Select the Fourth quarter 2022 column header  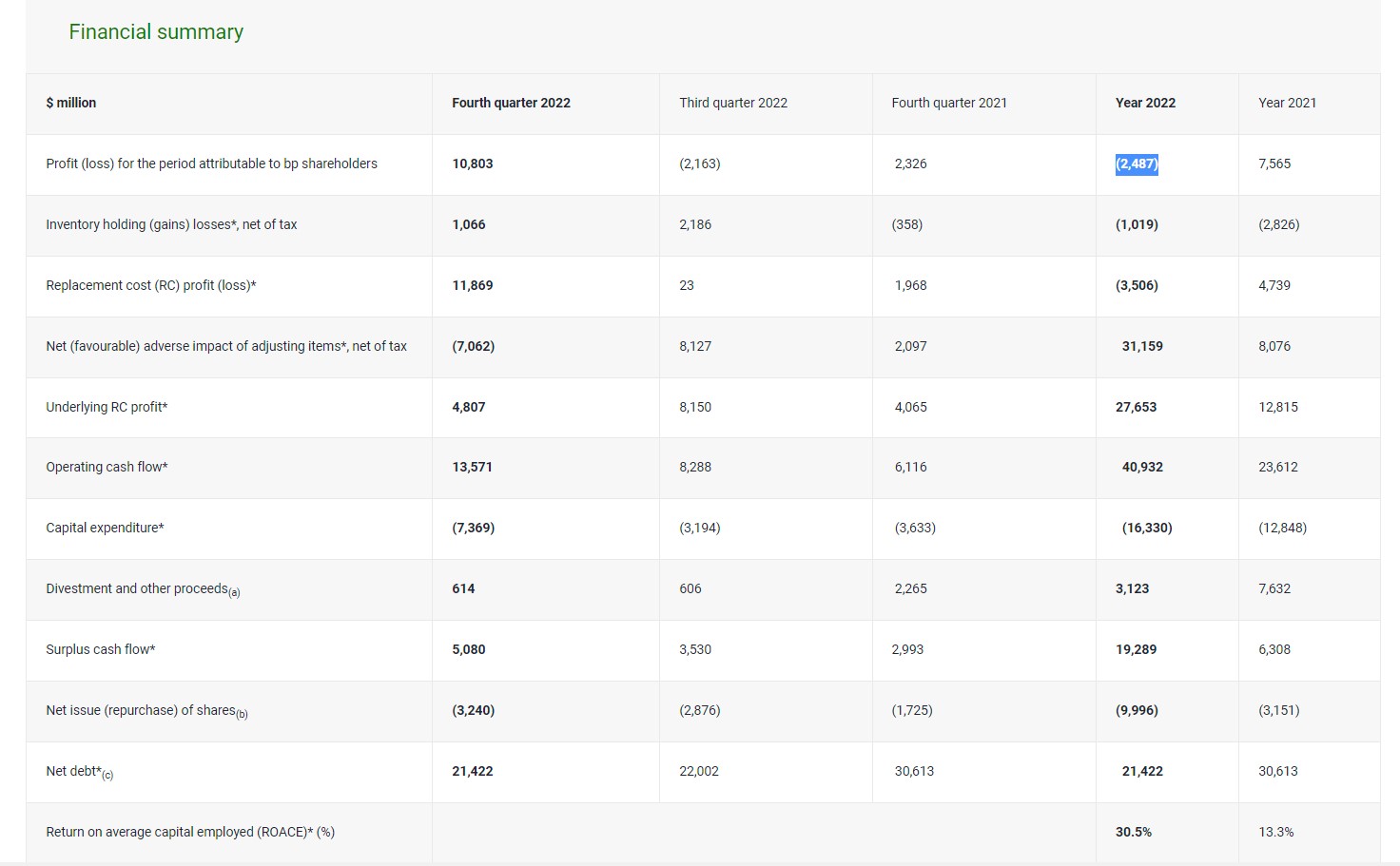pyautogui.click(x=511, y=103)
